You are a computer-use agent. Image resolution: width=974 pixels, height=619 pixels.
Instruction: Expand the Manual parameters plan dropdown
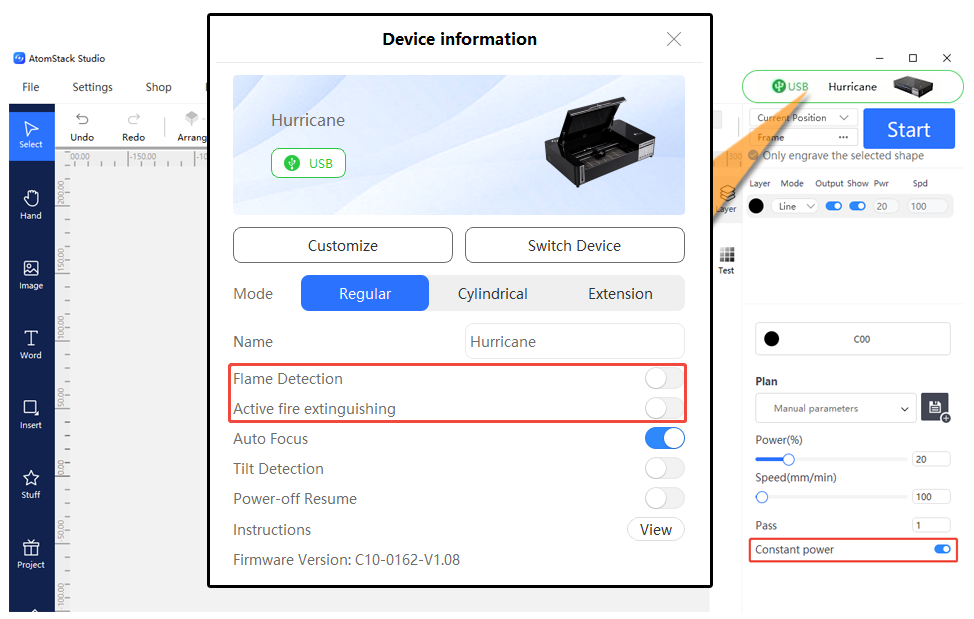(835, 408)
